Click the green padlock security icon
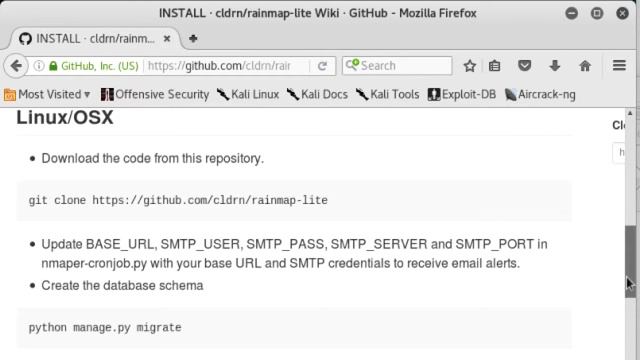Image resolution: width=640 pixels, height=360 pixels. click(53, 66)
